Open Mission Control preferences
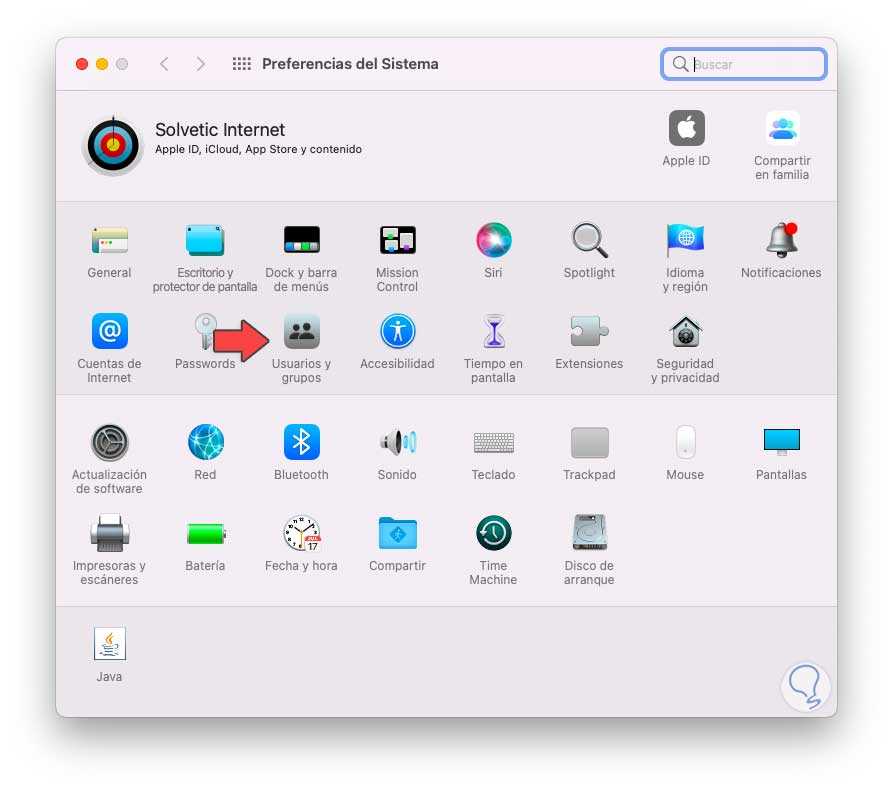The image size is (893, 791). 398,240
